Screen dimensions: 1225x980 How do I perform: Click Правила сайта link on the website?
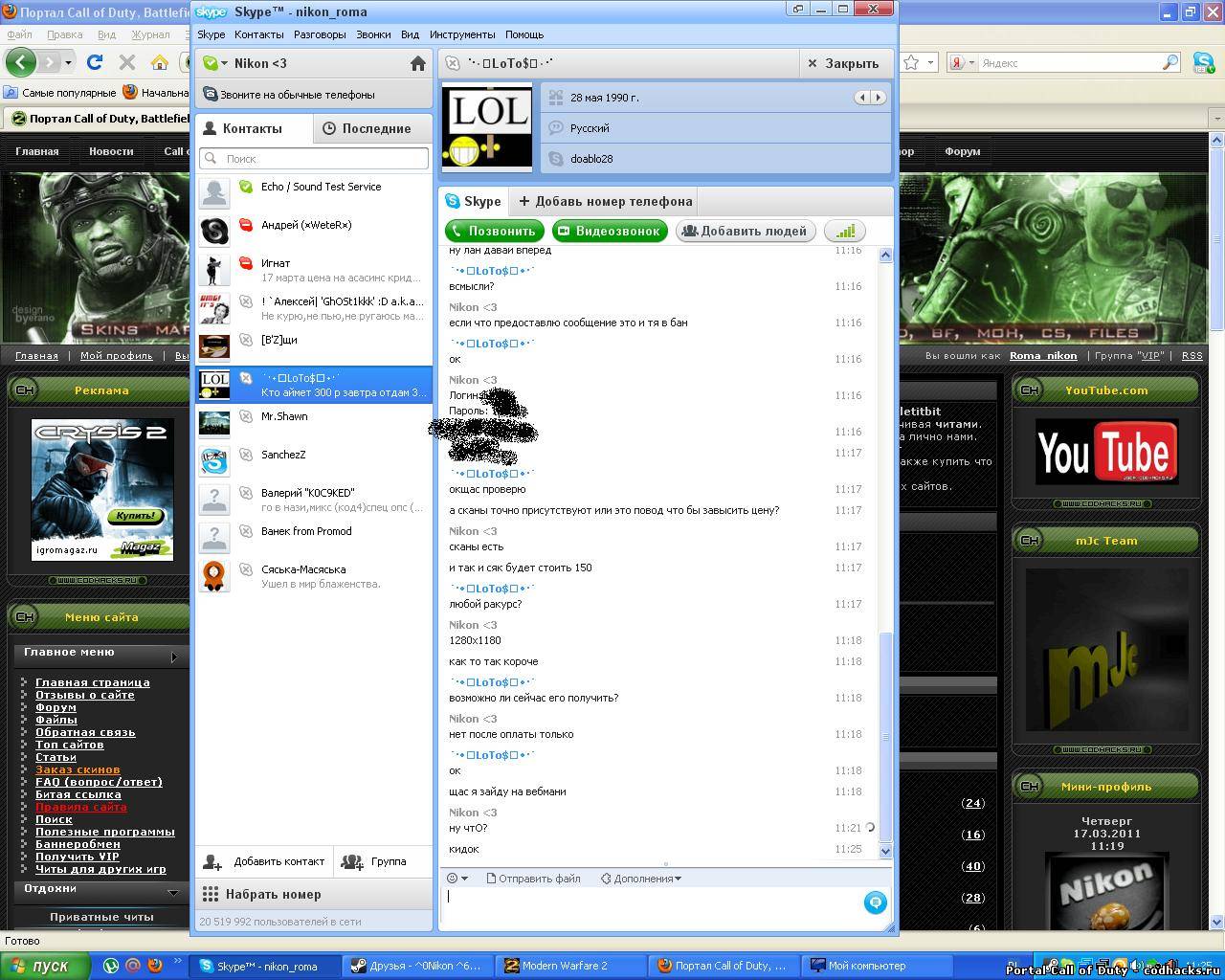[x=80, y=807]
